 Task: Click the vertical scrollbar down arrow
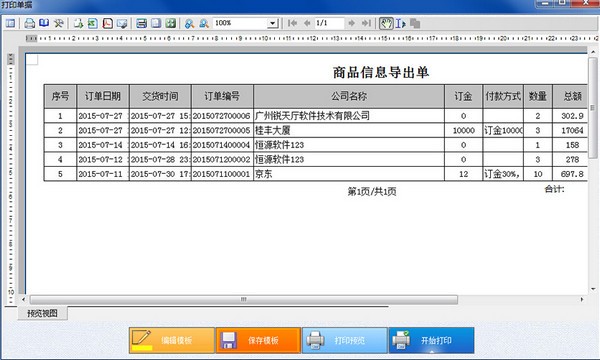click(593, 289)
